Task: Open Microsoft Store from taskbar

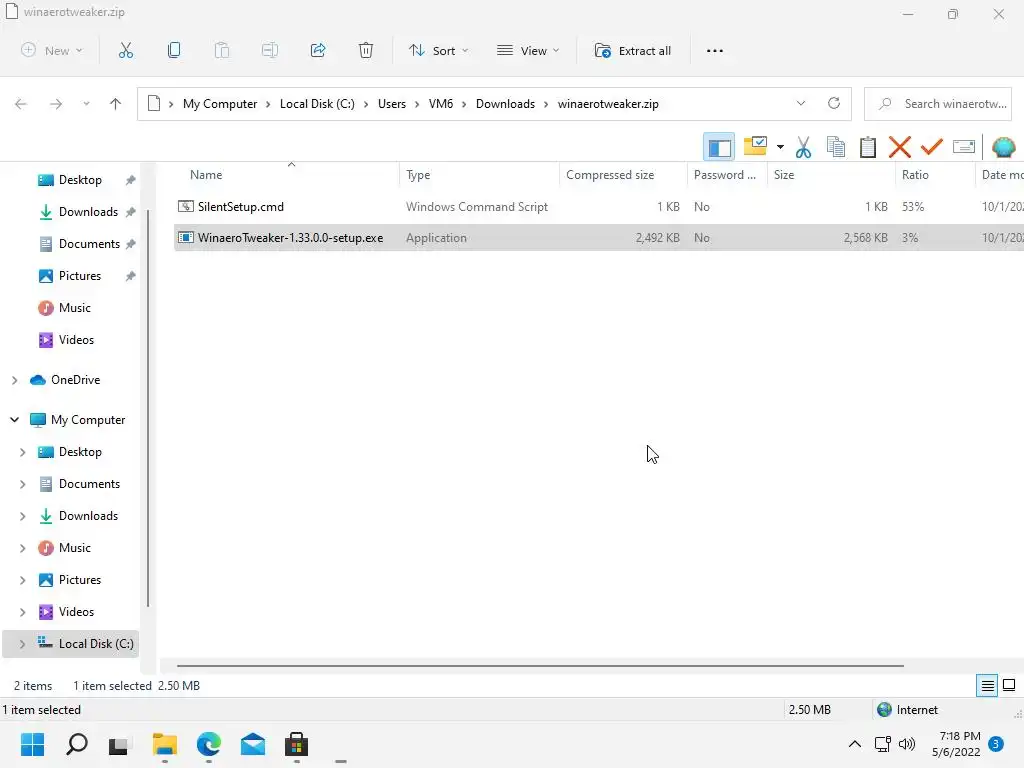Action: click(x=296, y=744)
